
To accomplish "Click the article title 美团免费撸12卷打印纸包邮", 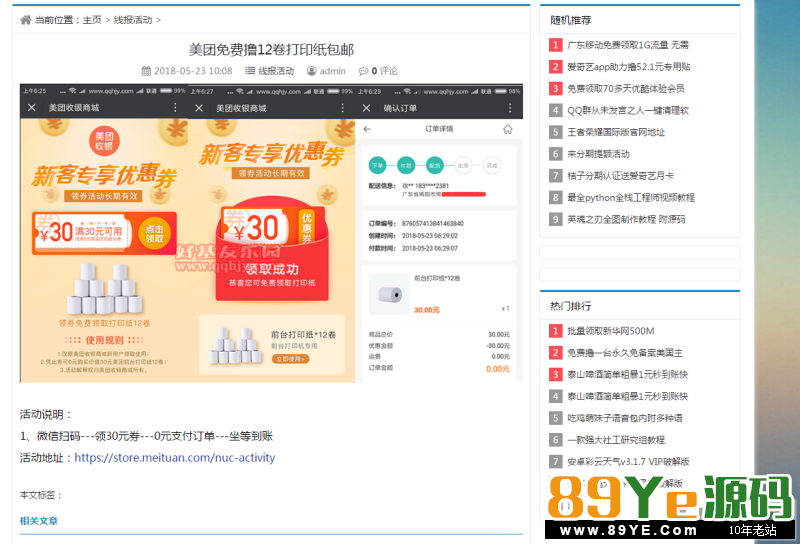I will [271, 50].
